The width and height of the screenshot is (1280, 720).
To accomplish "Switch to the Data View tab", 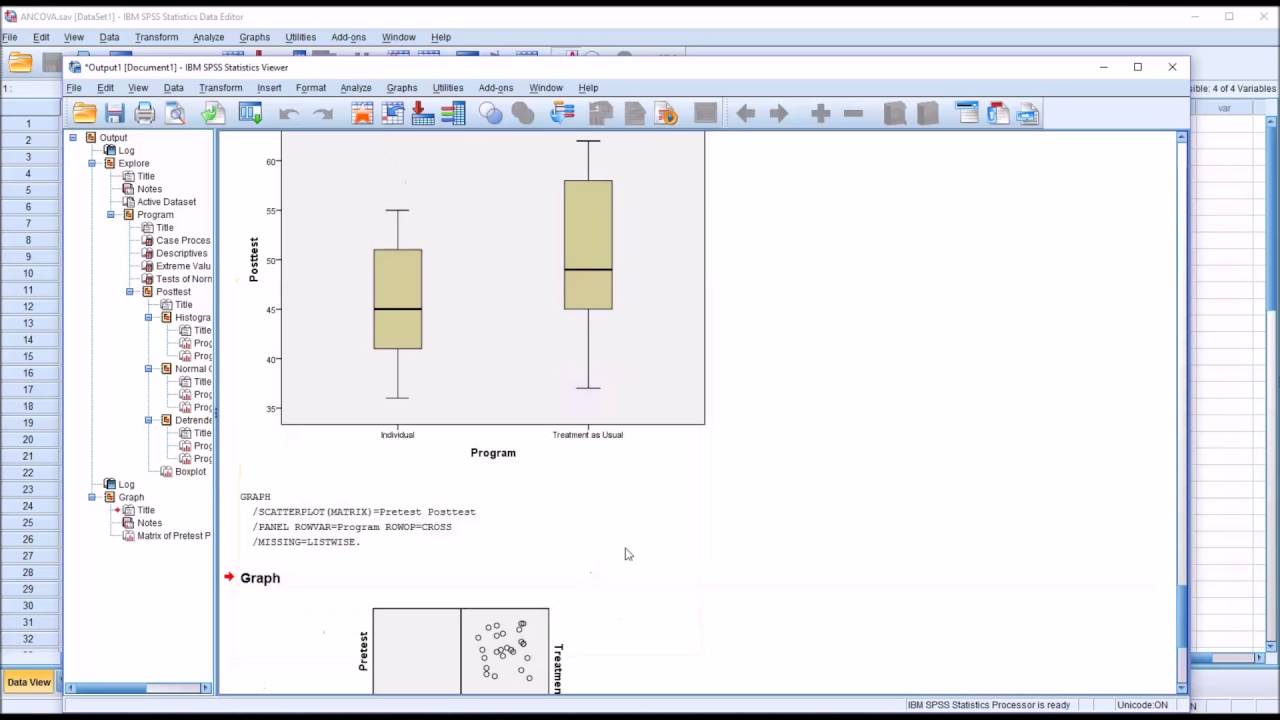I will (x=28, y=682).
